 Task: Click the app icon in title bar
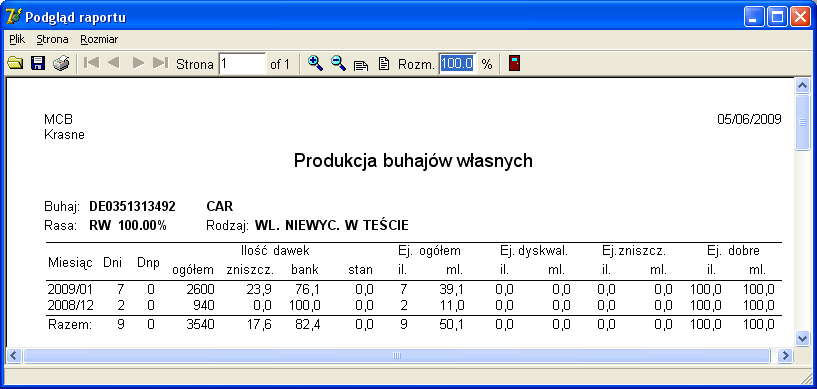(13, 17)
